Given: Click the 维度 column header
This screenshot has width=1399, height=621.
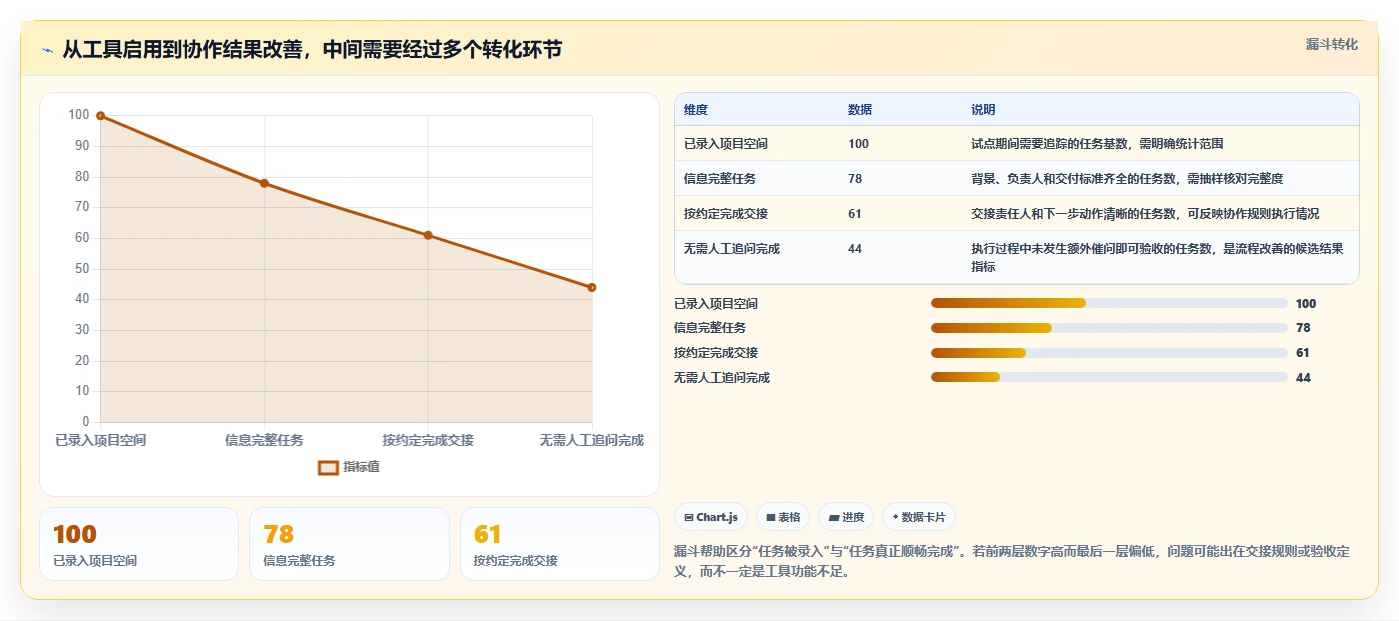Looking at the screenshot, I should [x=696, y=110].
